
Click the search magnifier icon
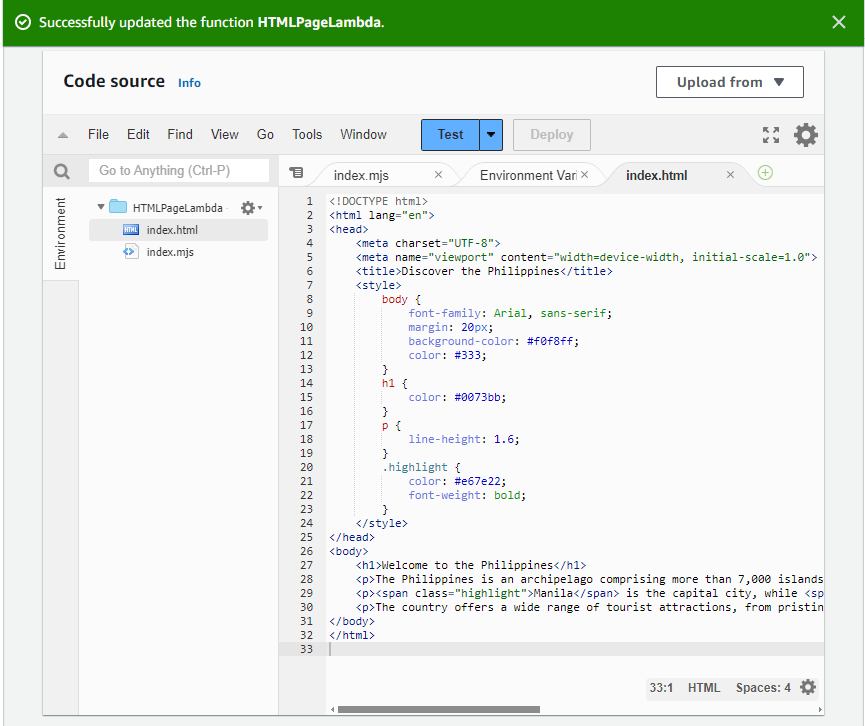[x=62, y=171]
